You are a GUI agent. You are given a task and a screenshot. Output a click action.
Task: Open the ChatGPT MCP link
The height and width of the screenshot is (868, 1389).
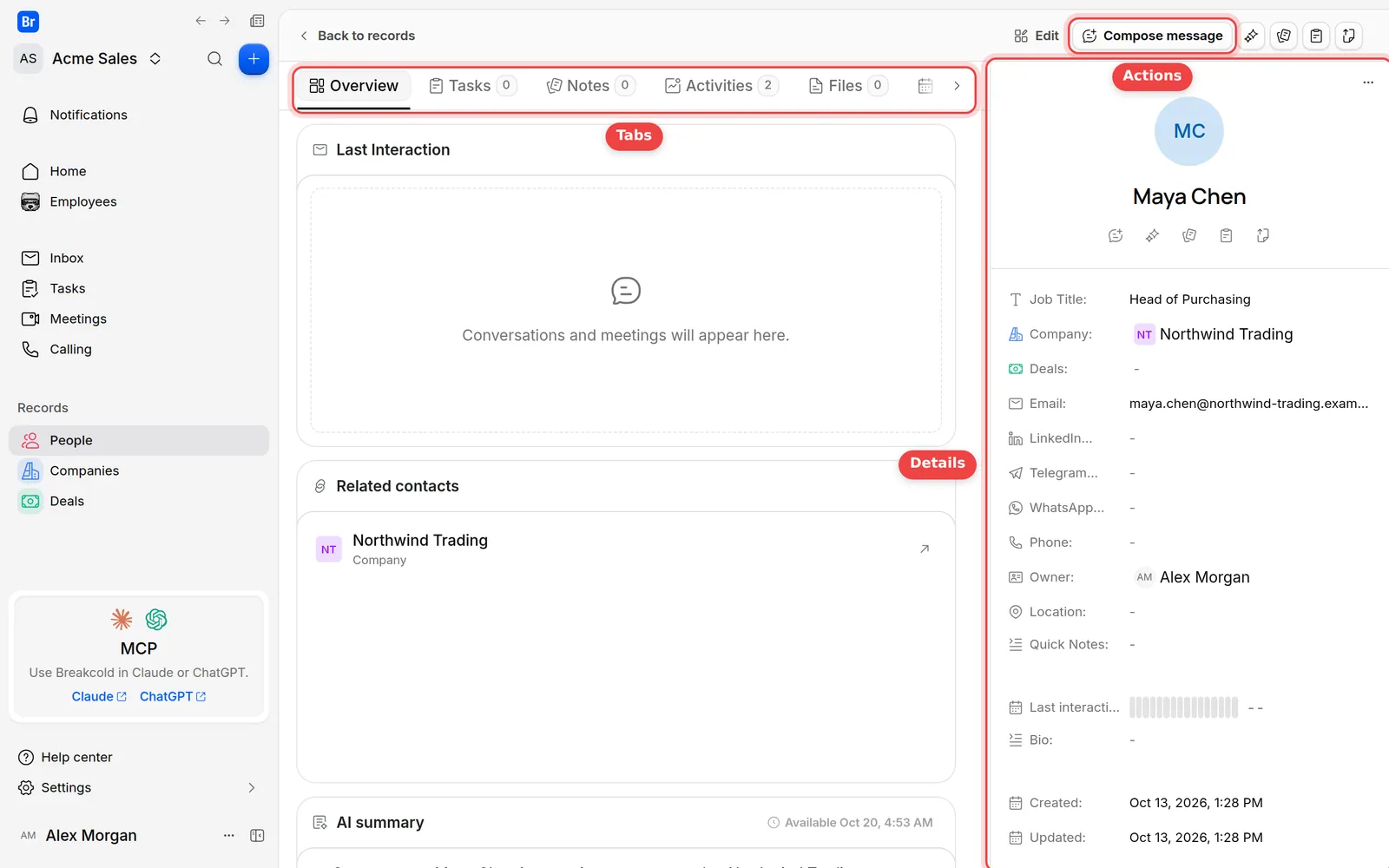[173, 696]
